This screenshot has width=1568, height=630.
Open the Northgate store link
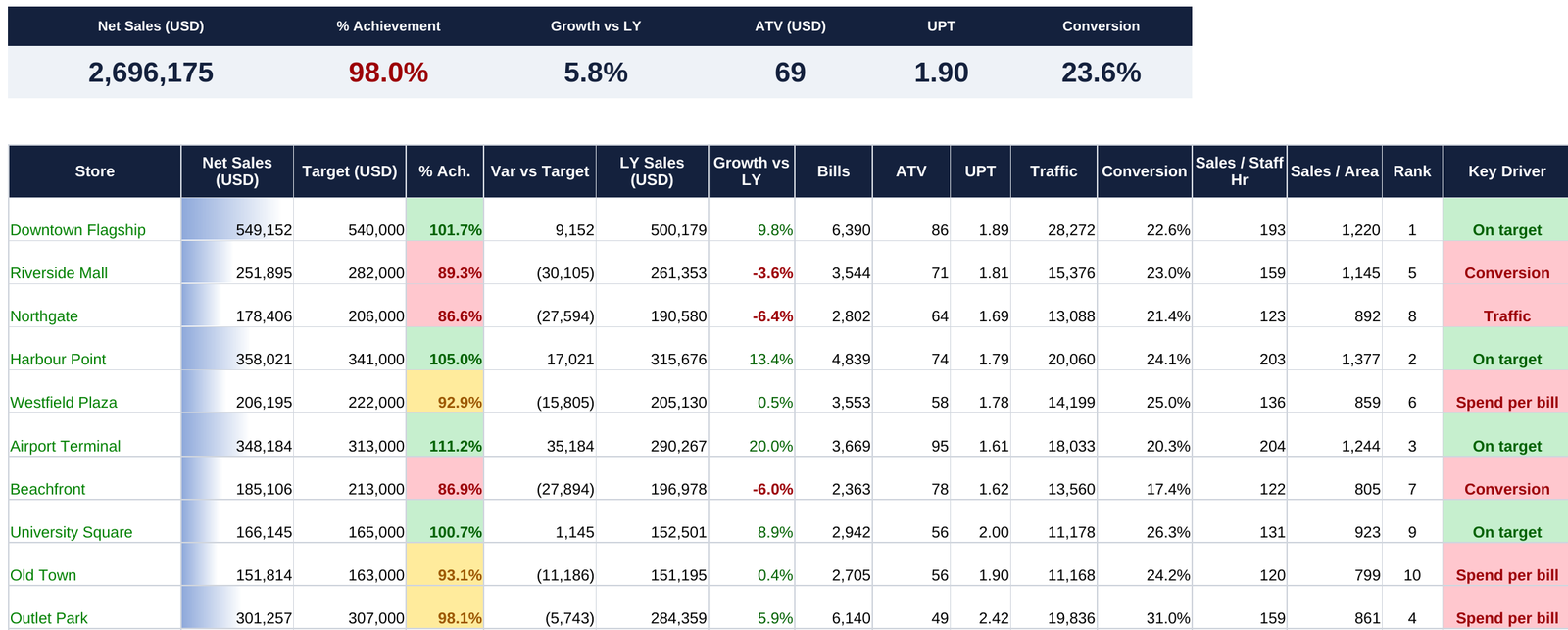pyautogui.click(x=44, y=316)
